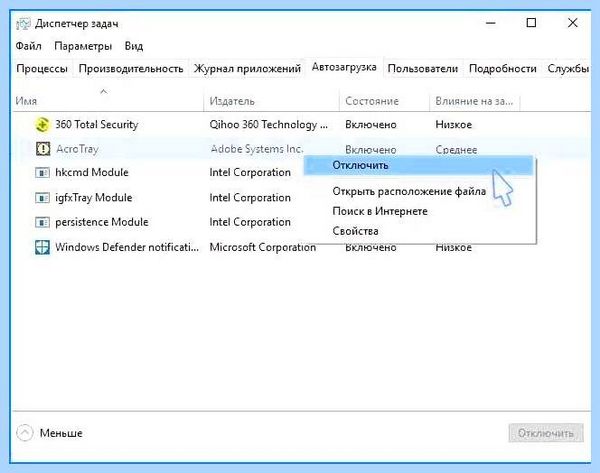Click the 360 Total Security icon
Image resolution: width=600 pixels, height=473 pixels.
tap(42, 125)
